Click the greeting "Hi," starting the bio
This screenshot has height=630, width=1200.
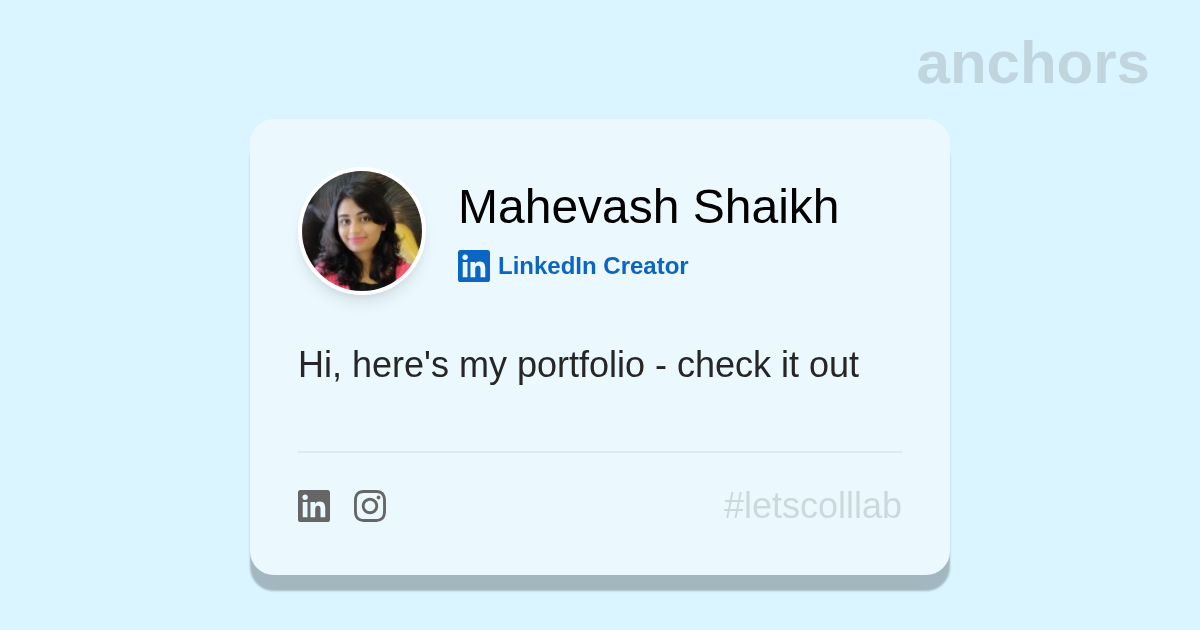pos(319,365)
